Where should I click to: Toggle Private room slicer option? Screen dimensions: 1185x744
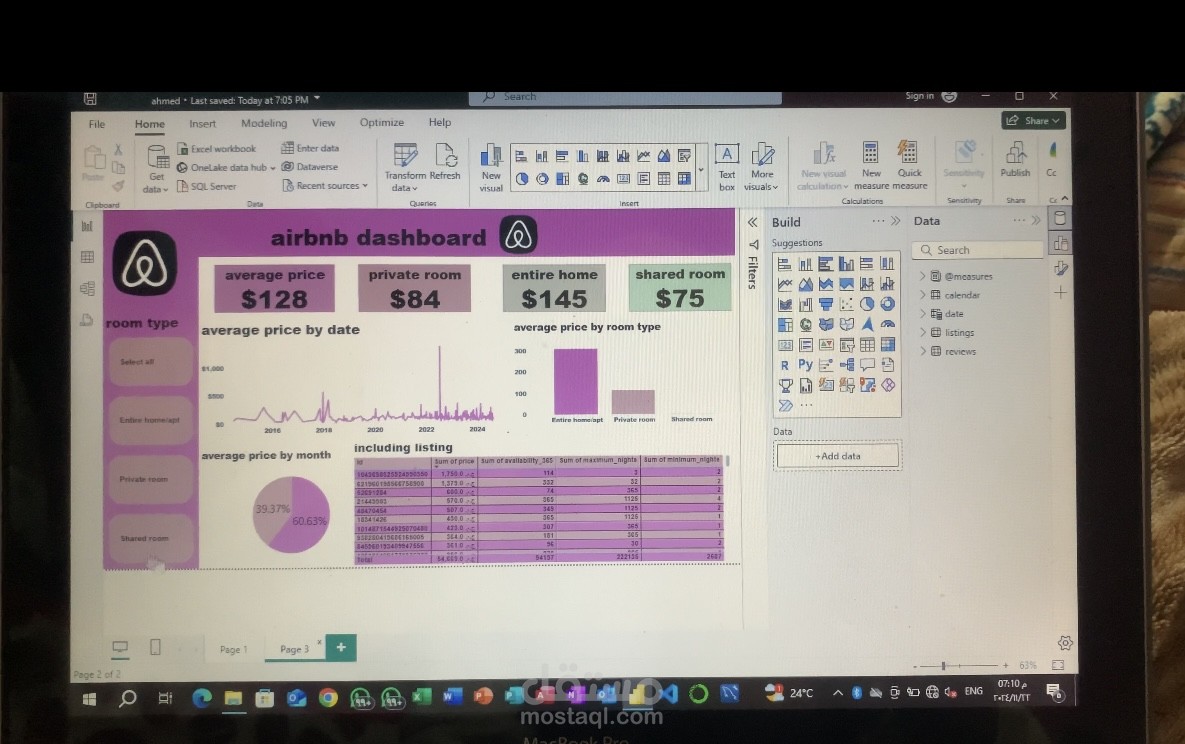tap(150, 479)
